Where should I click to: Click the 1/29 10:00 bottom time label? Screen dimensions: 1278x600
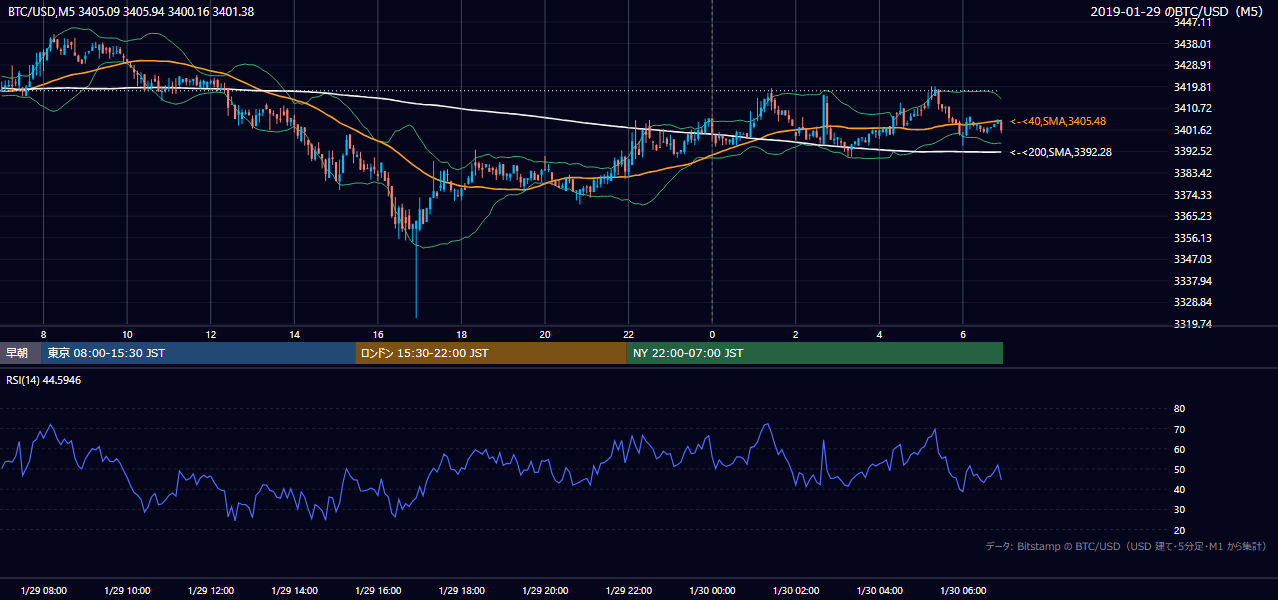coord(127,591)
